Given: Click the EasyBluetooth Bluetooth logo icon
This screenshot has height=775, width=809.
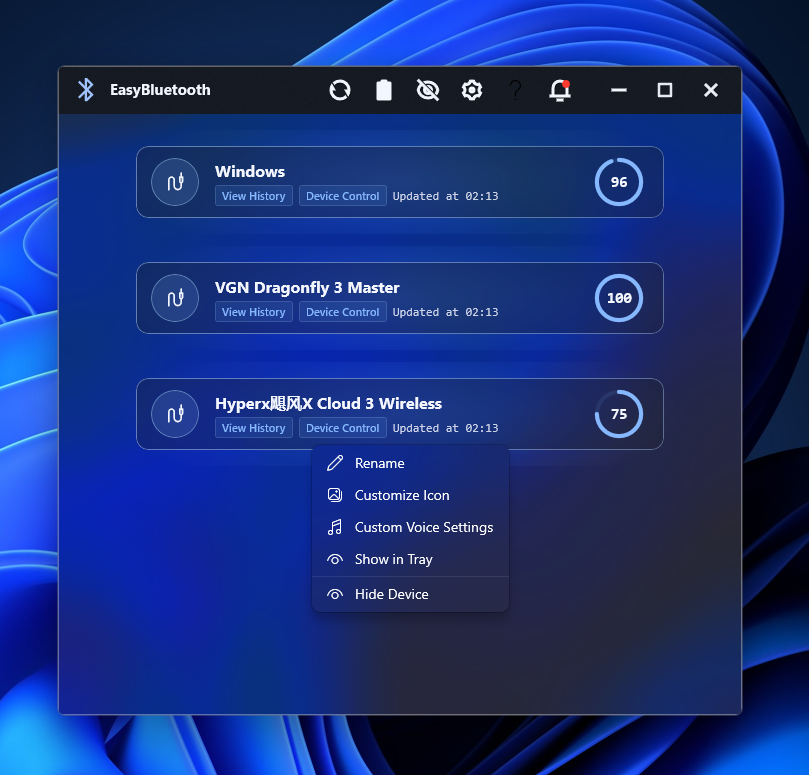Looking at the screenshot, I should tap(86, 90).
